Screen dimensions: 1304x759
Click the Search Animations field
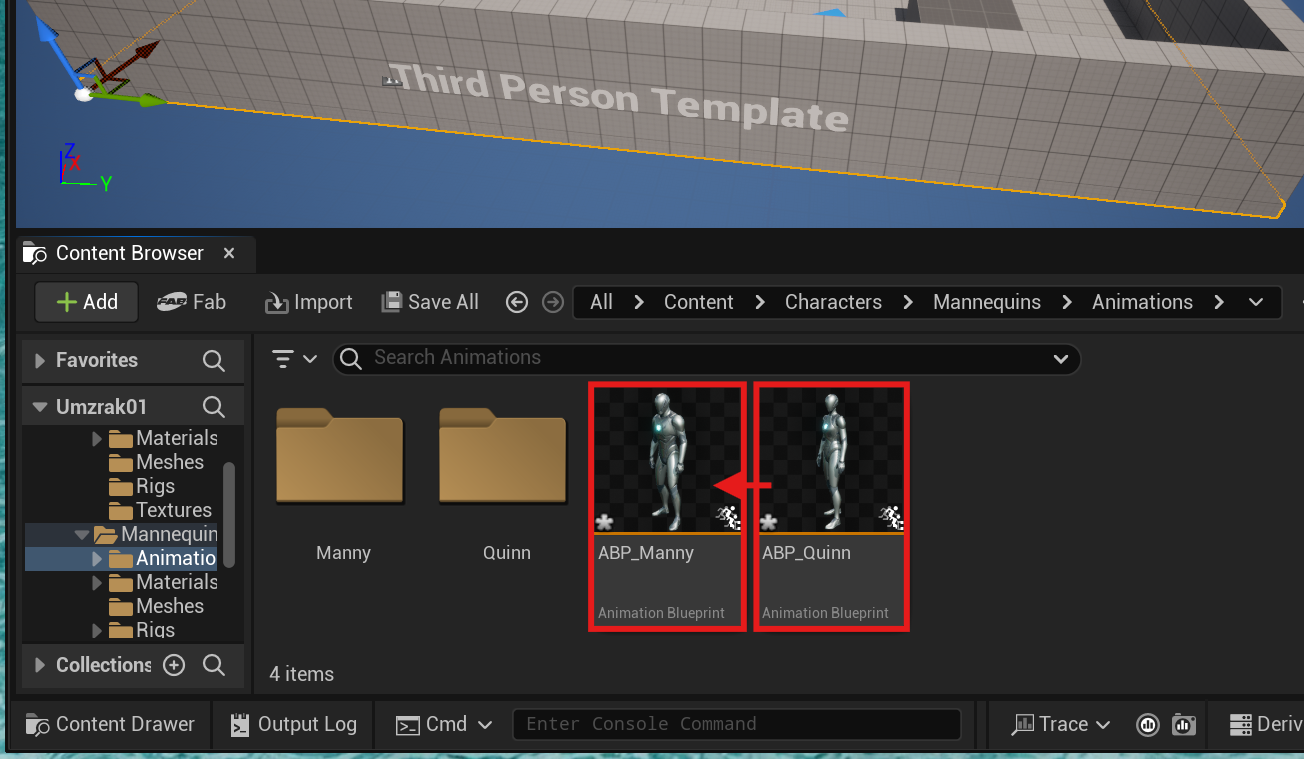pyautogui.click(x=706, y=358)
